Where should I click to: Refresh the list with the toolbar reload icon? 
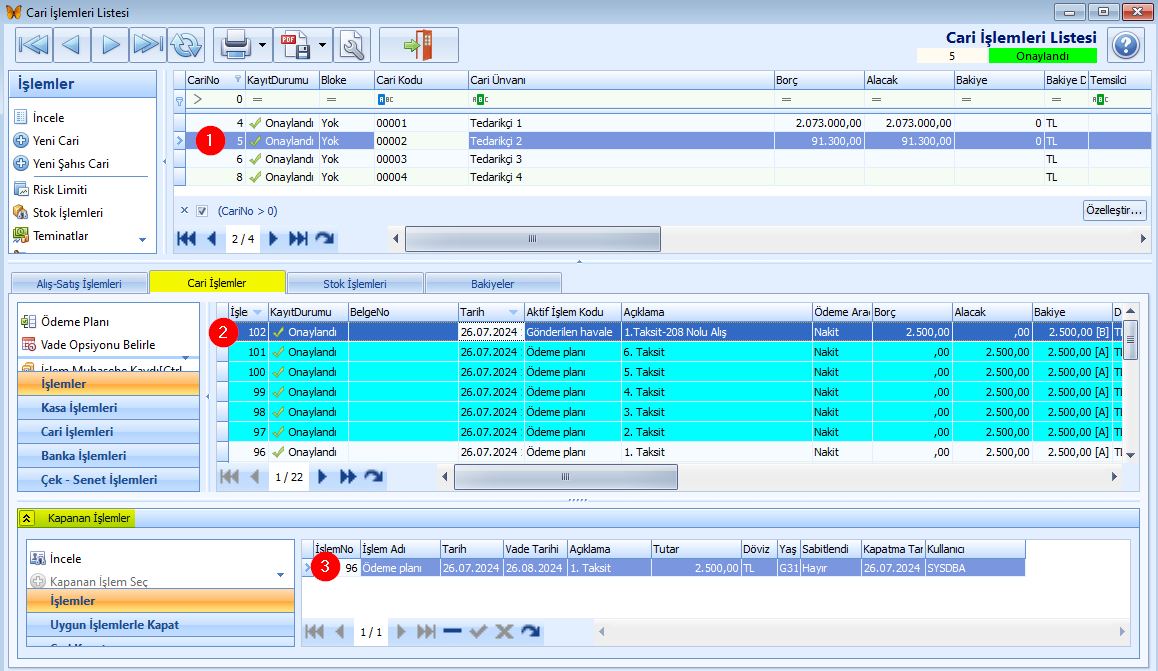[186, 45]
